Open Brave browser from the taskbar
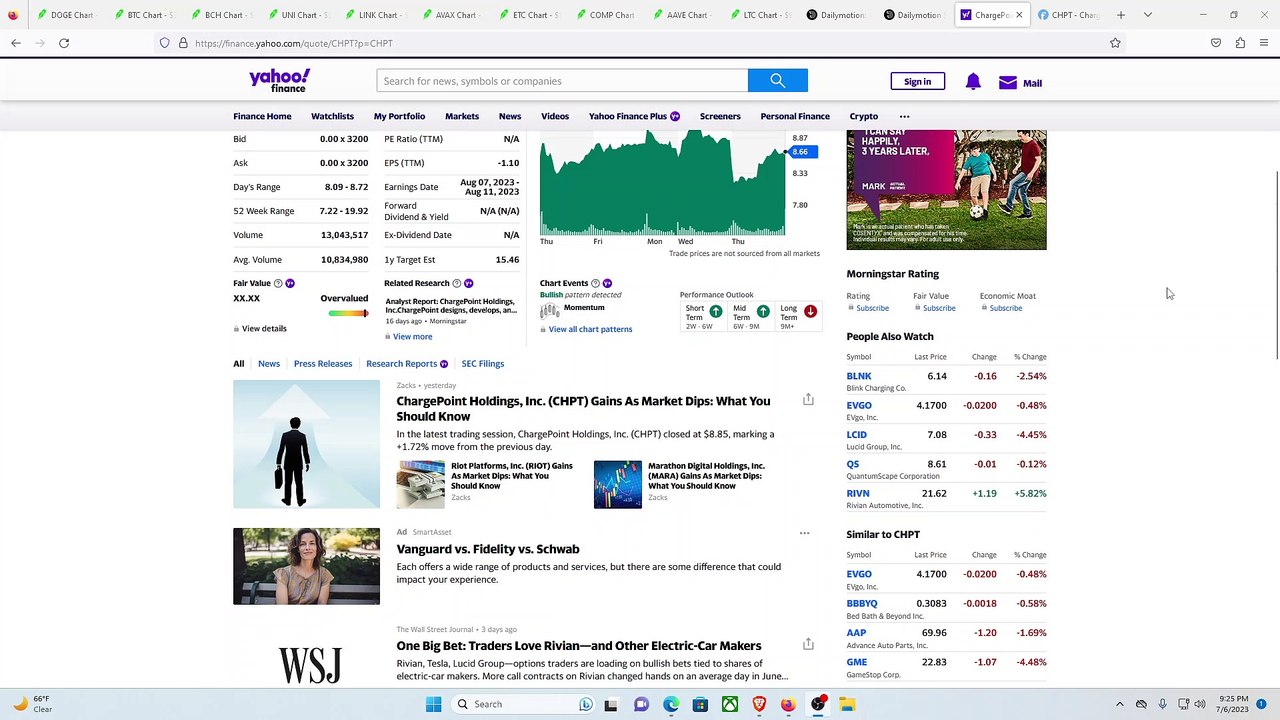Image resolution: width=1280 pixels, height=720 pixels. tap(759, 704)
